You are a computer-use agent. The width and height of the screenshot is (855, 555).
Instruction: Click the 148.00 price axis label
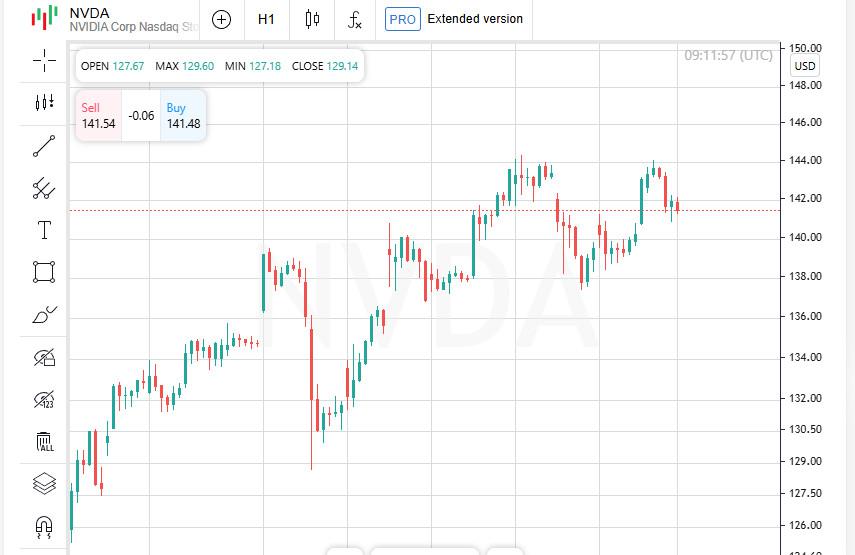805,85
